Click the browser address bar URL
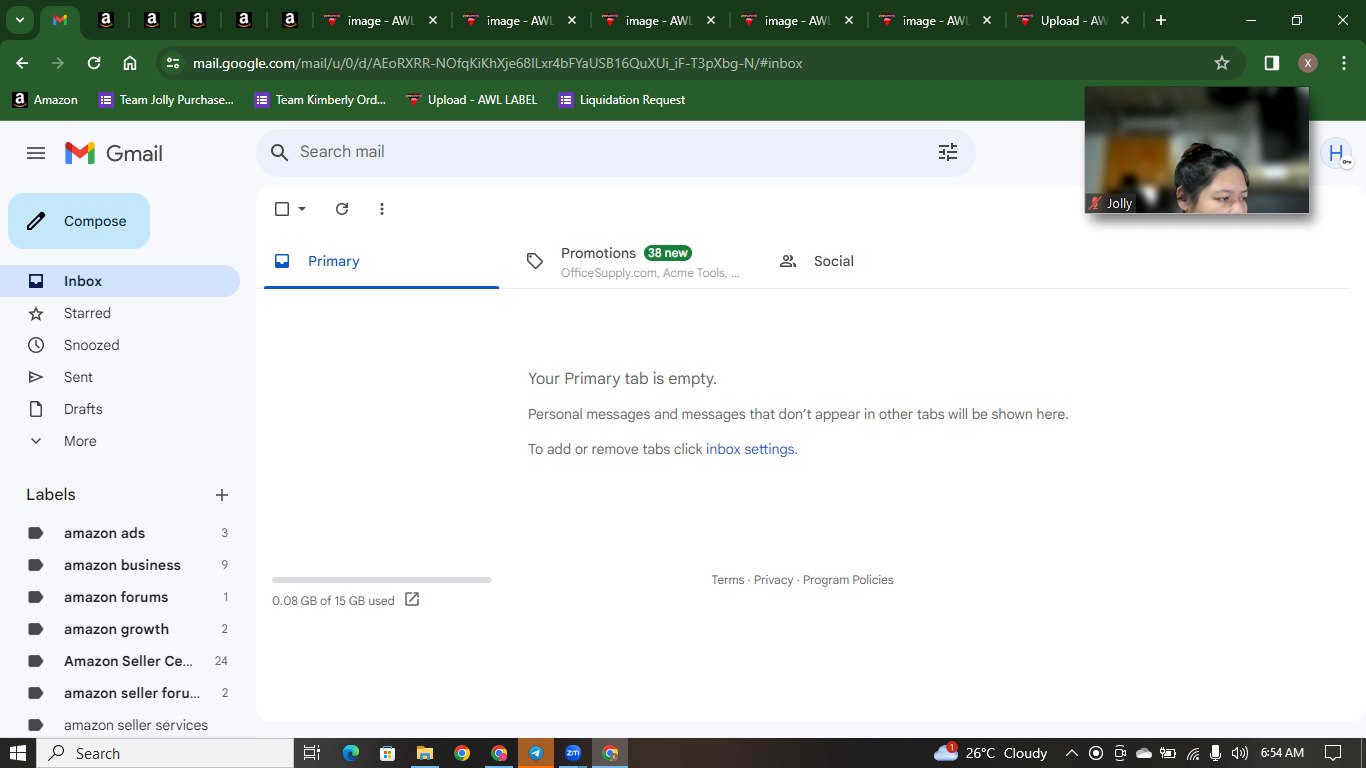 pyautogui.click(x=498, y=63)
